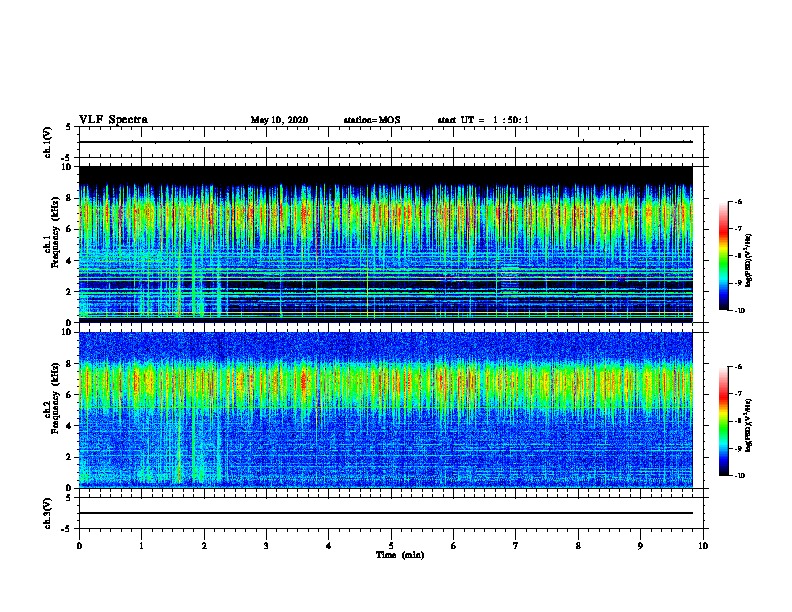Click the ch.2 spectrogram color scale bar
The height and width of the screenshot is (612, 792).
(724, 421)
